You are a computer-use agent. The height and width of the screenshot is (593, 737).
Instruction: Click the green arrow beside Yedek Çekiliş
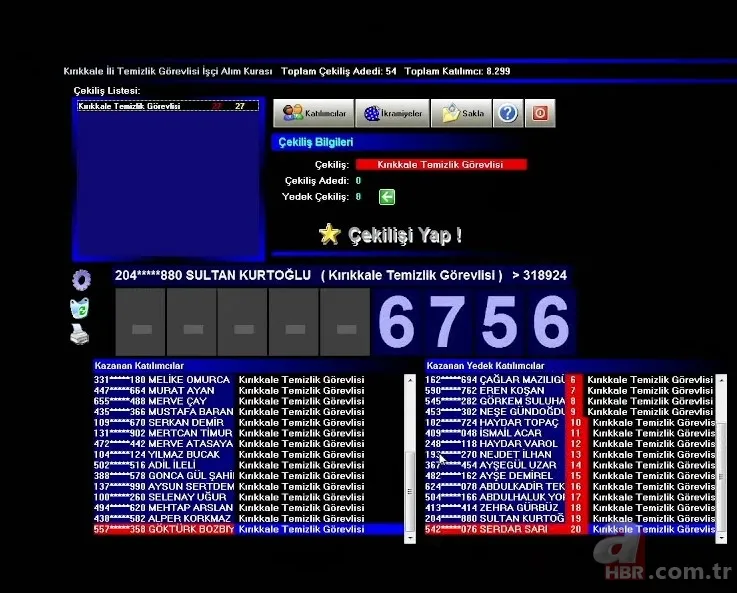pyautogui.click(x=386, y=197)
